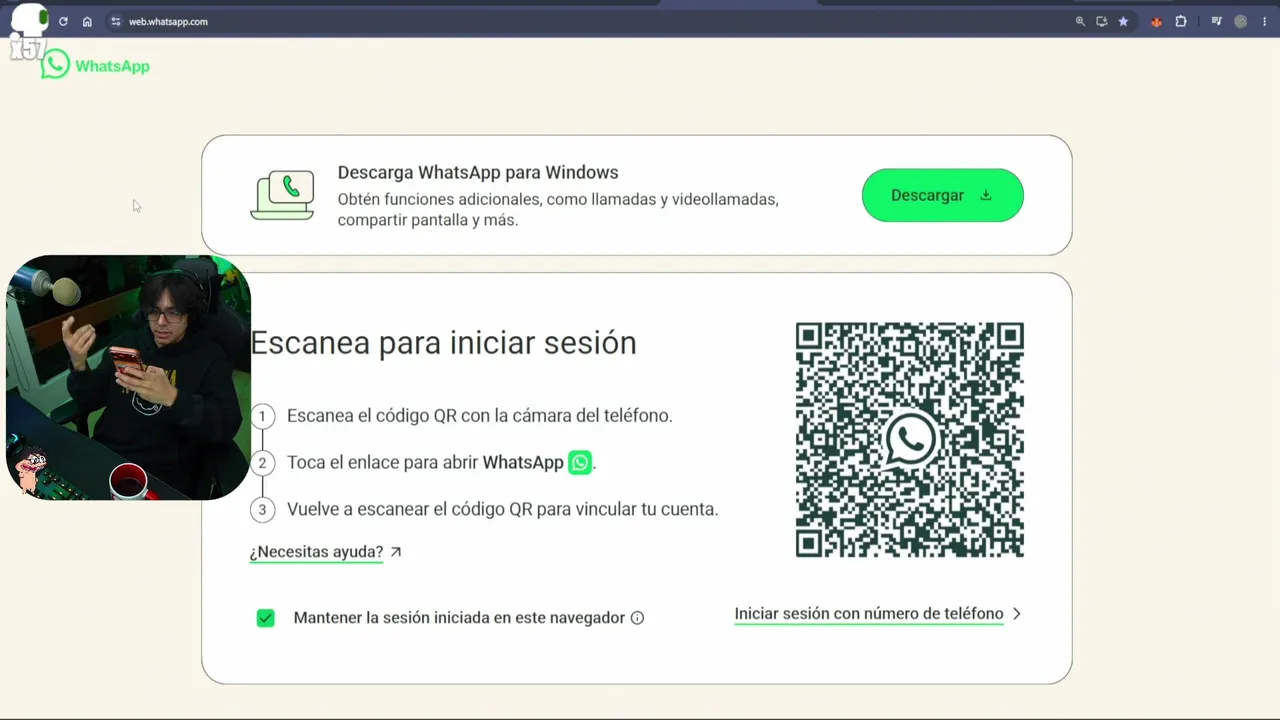The width and height of the screenshot is (1280, 720).
Task: Open the zoom magnifier icon in address bar
Action: [1080, 21]
